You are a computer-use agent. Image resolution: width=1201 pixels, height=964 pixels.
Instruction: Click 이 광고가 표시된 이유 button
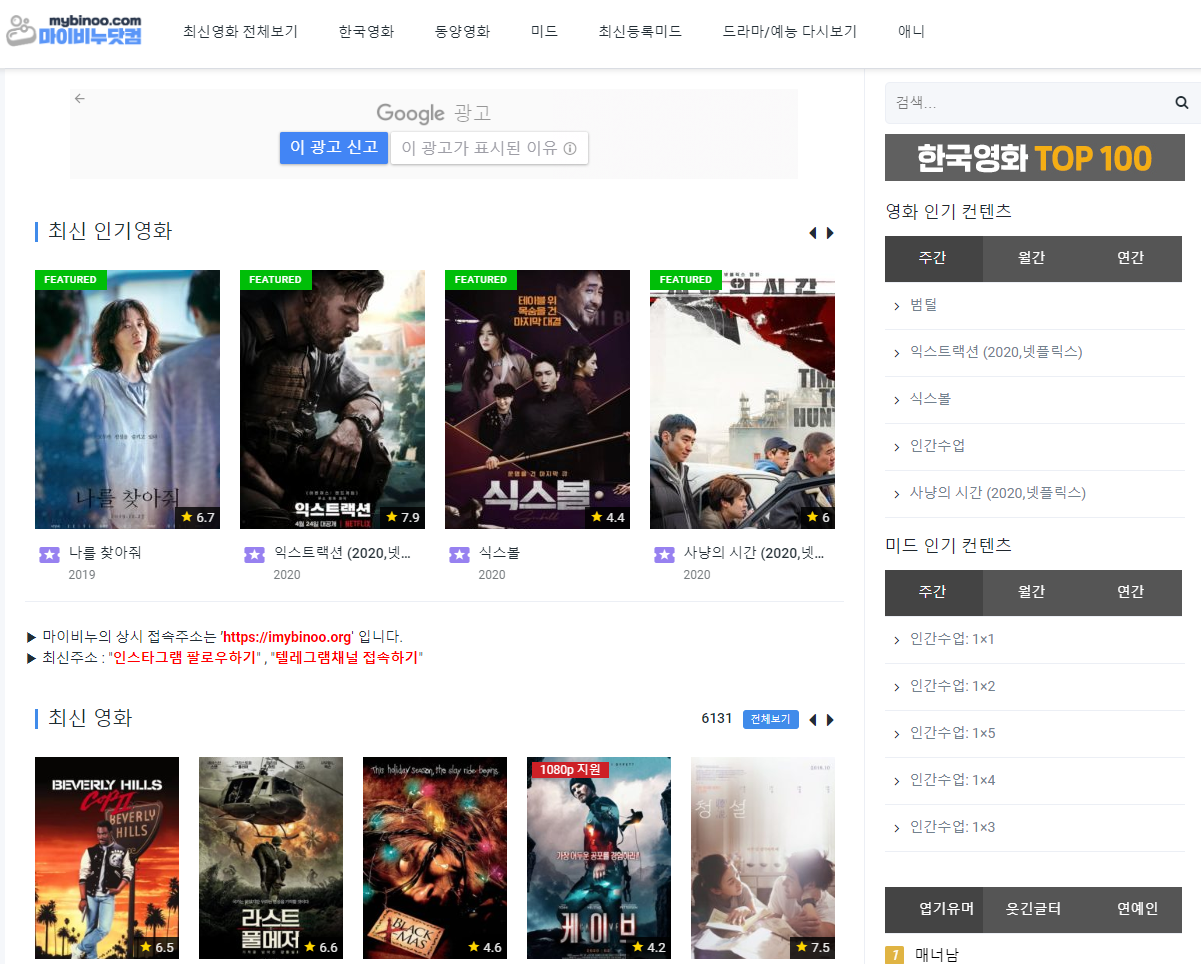click(x=489, y=148)
